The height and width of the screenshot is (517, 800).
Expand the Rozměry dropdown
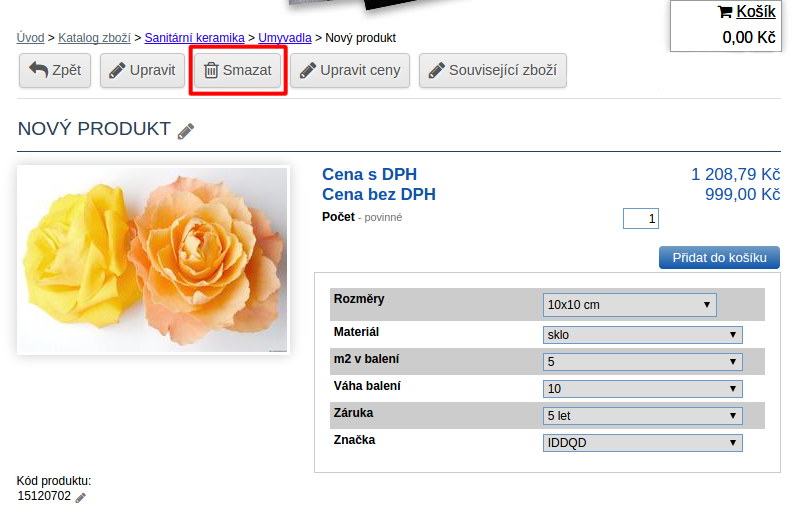tap(630, 304)
